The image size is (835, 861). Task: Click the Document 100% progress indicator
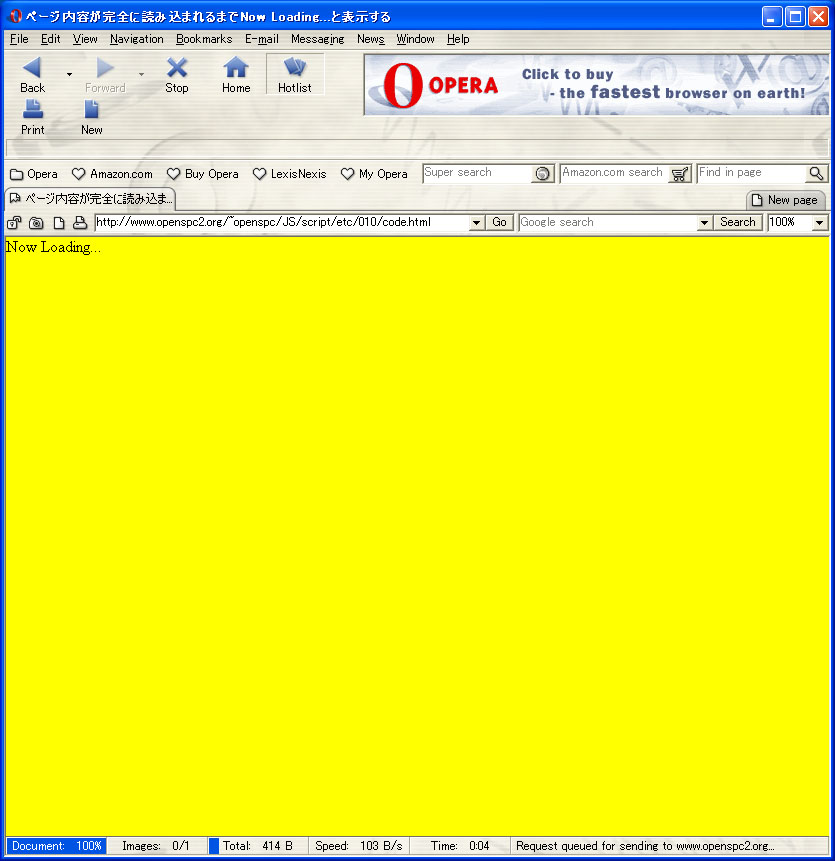[57, 846]
